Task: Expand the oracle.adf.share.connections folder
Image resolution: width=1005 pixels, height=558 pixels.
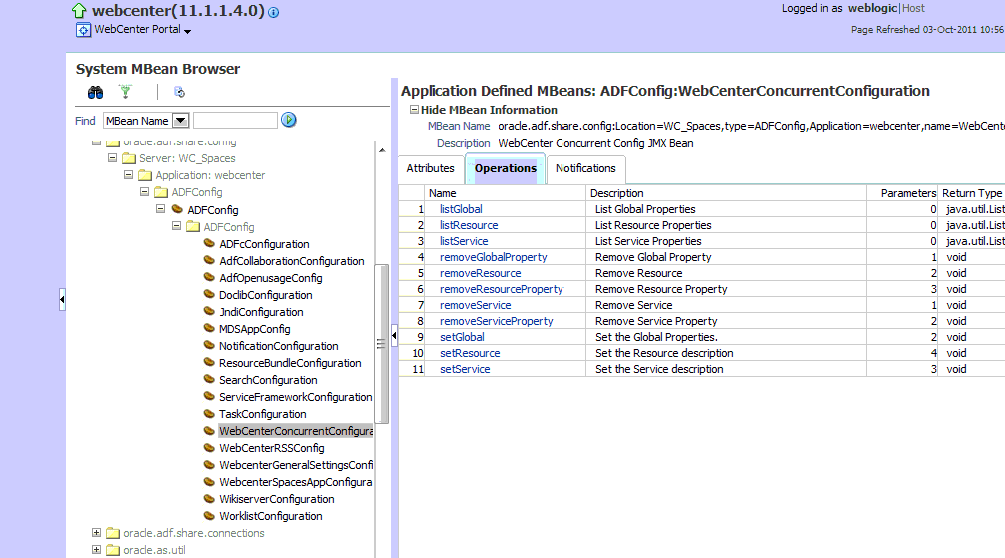Action: [x=96, y=532]
